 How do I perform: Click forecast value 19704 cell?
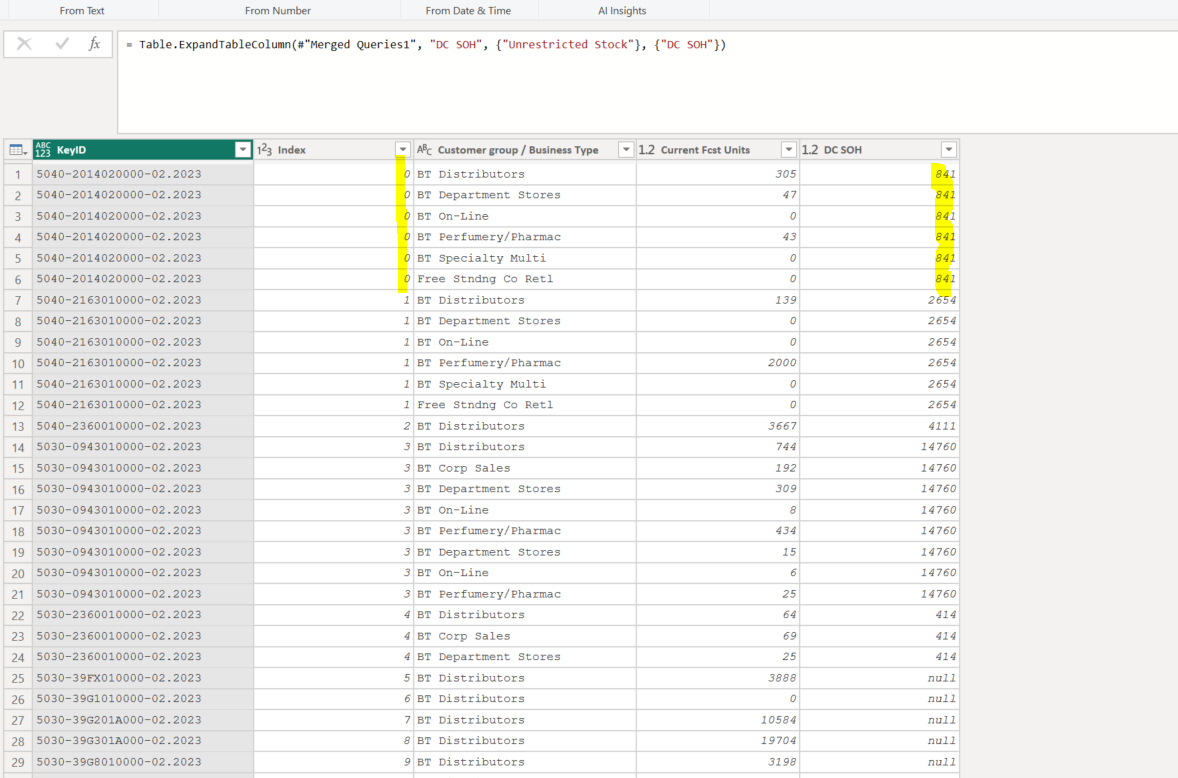[717, 741]
